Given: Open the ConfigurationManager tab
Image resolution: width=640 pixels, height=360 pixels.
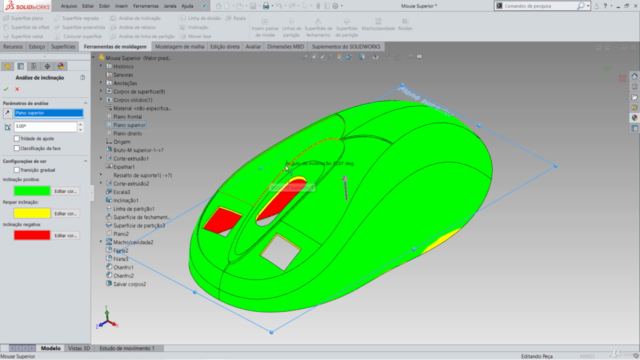Looking at the screenshot, I should (x=34, y=66).
